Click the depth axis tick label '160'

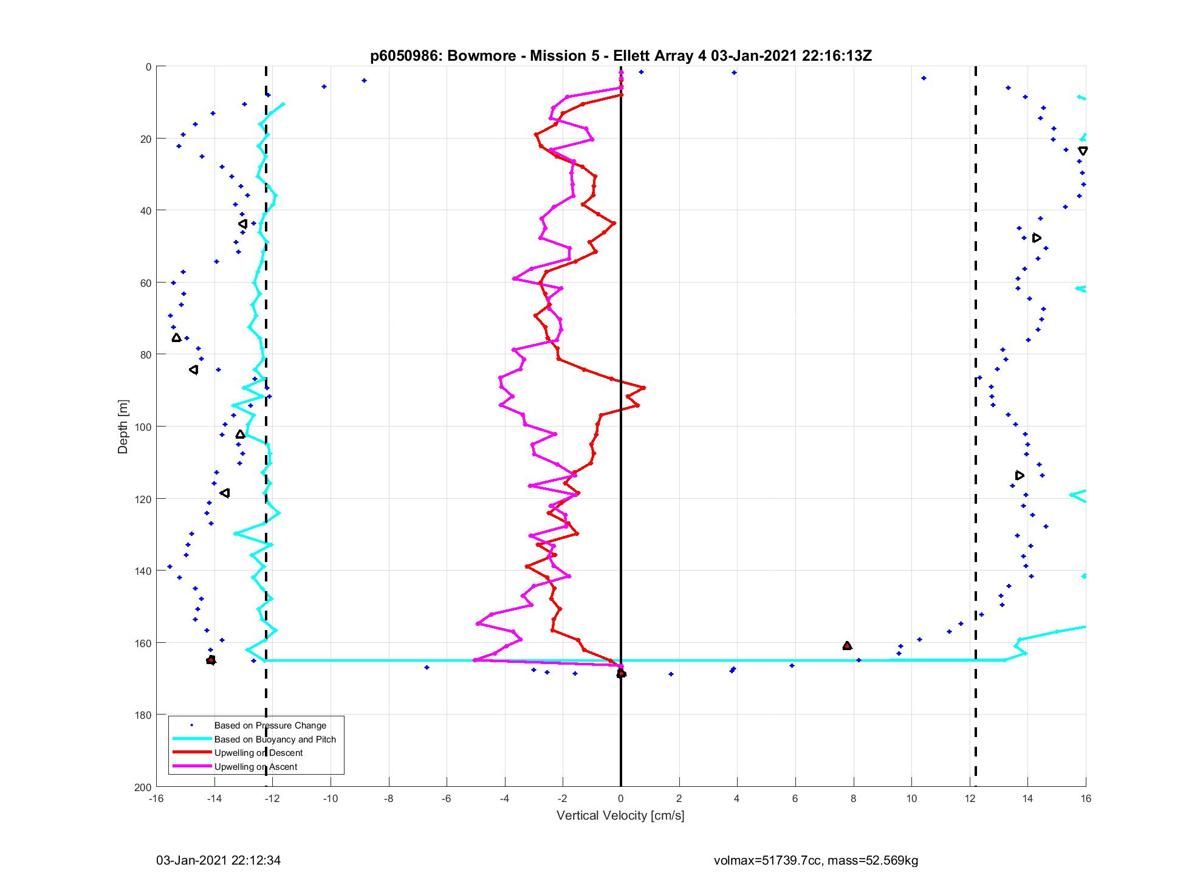(x=141, y=643)
